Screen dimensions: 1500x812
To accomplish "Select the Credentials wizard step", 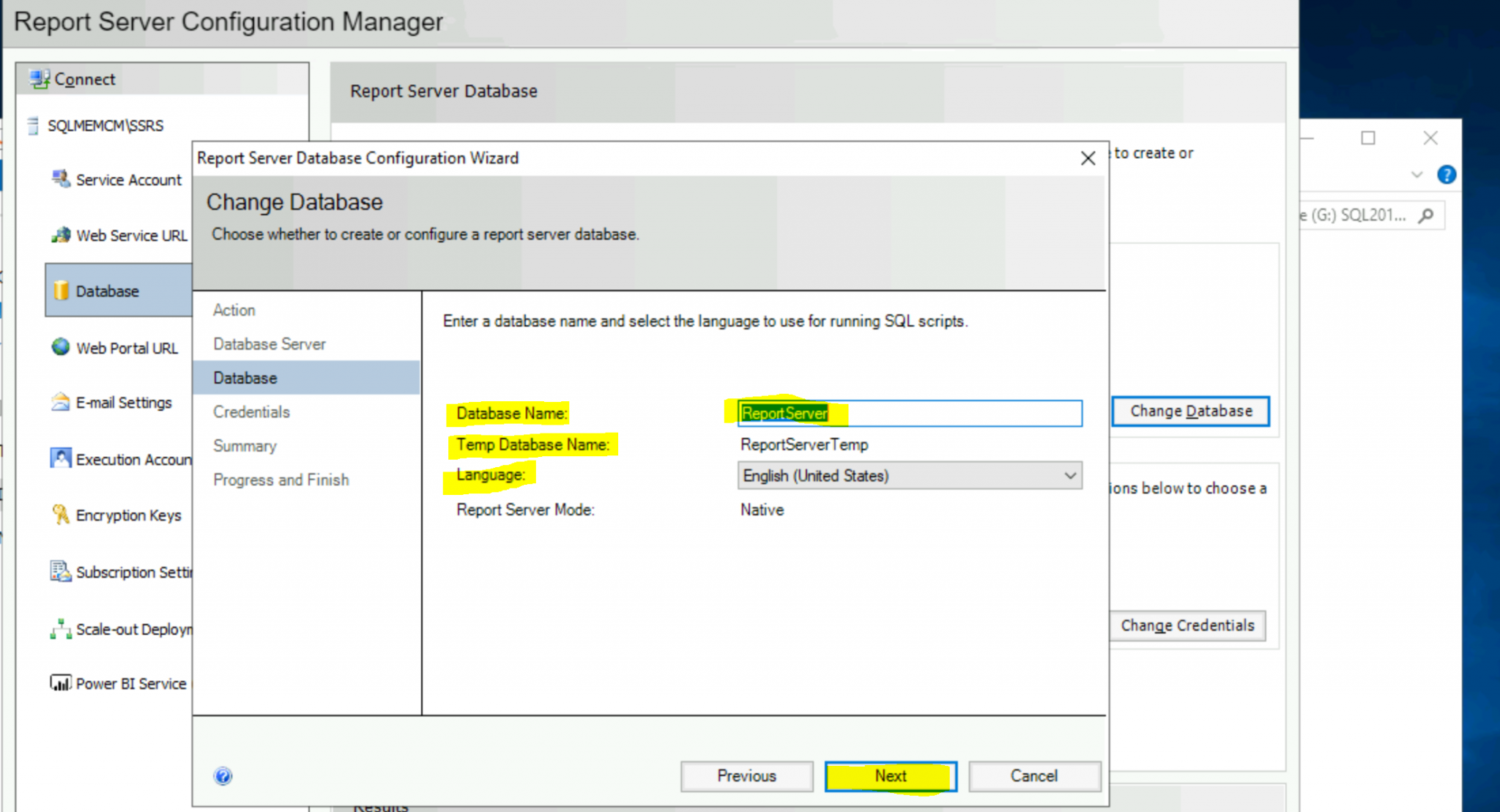I will 250,411.
